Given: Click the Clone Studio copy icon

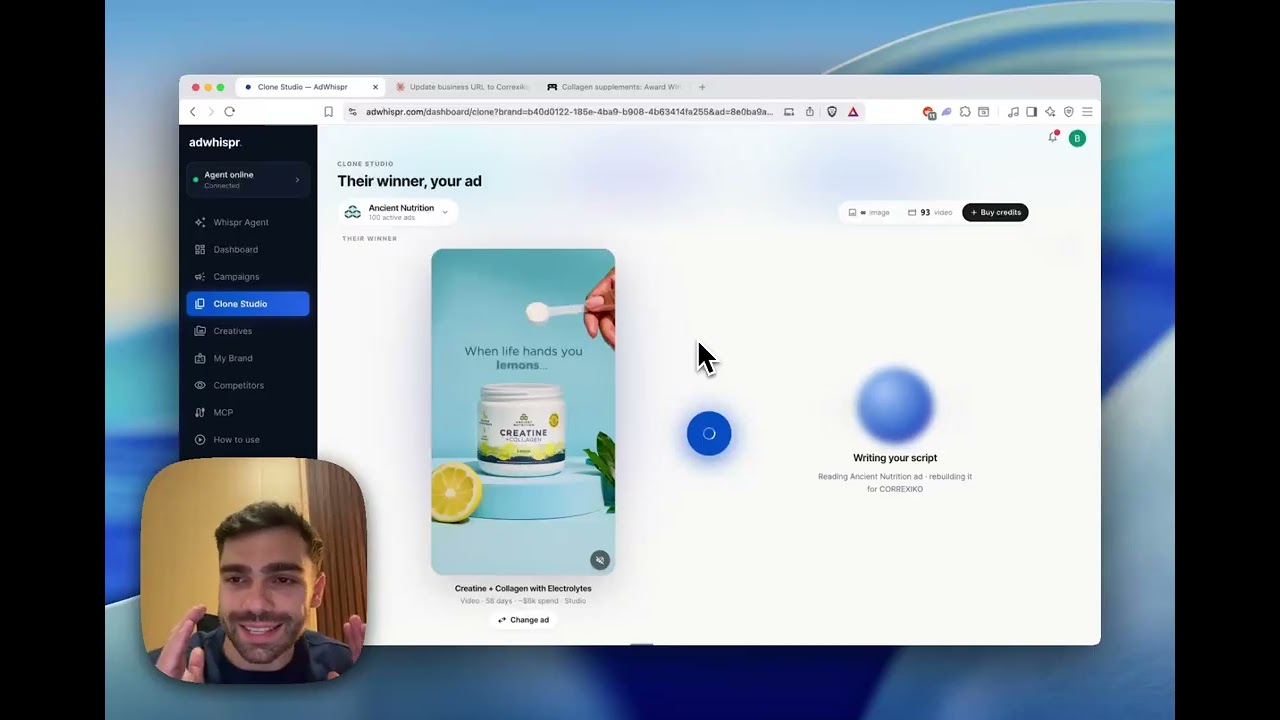Looking at the screenshot, I should click(x=200, y=304).
